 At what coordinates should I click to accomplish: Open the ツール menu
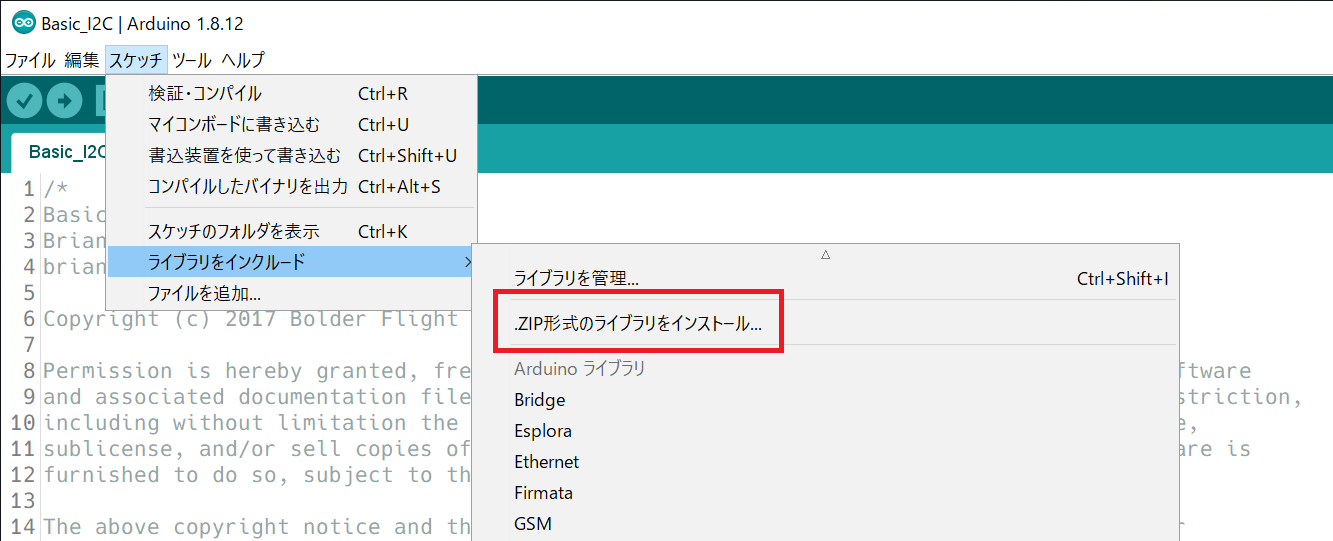191,60
